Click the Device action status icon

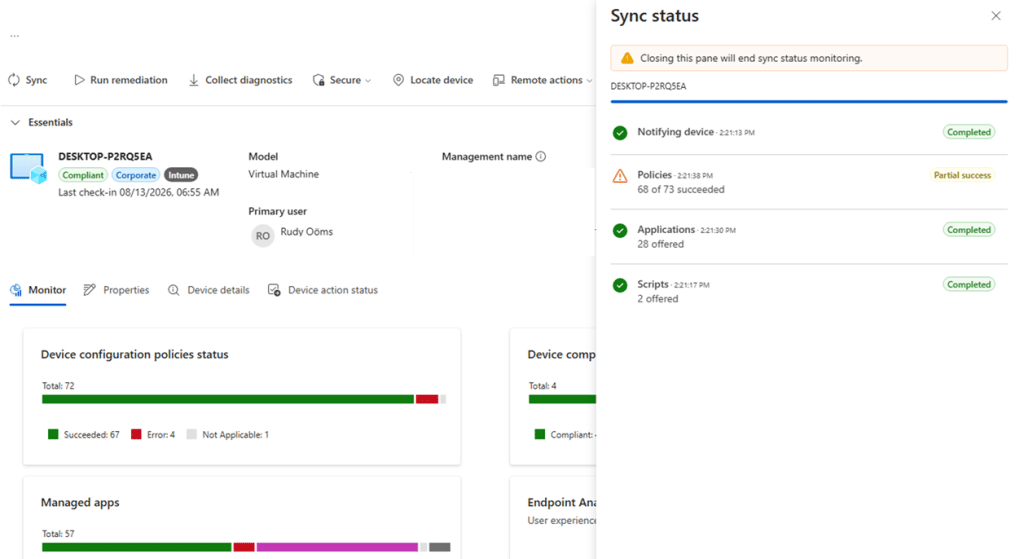(274, 290)
